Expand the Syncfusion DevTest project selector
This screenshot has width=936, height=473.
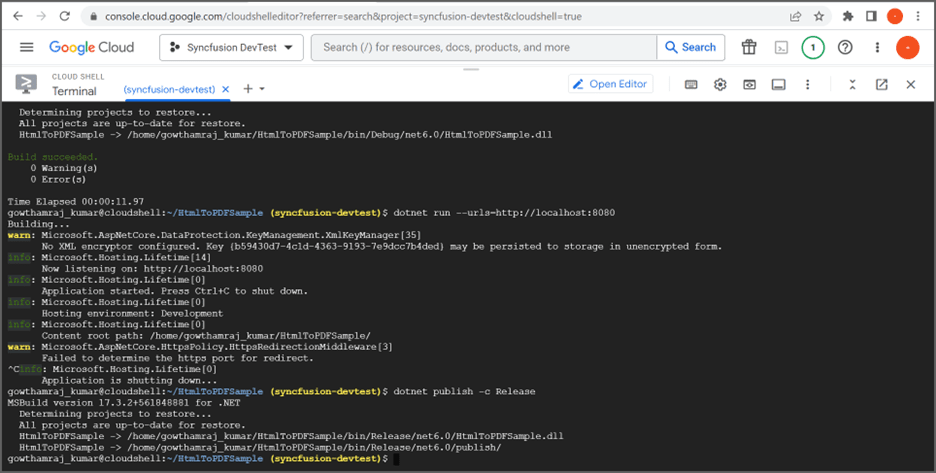click(x=232, y=47)
